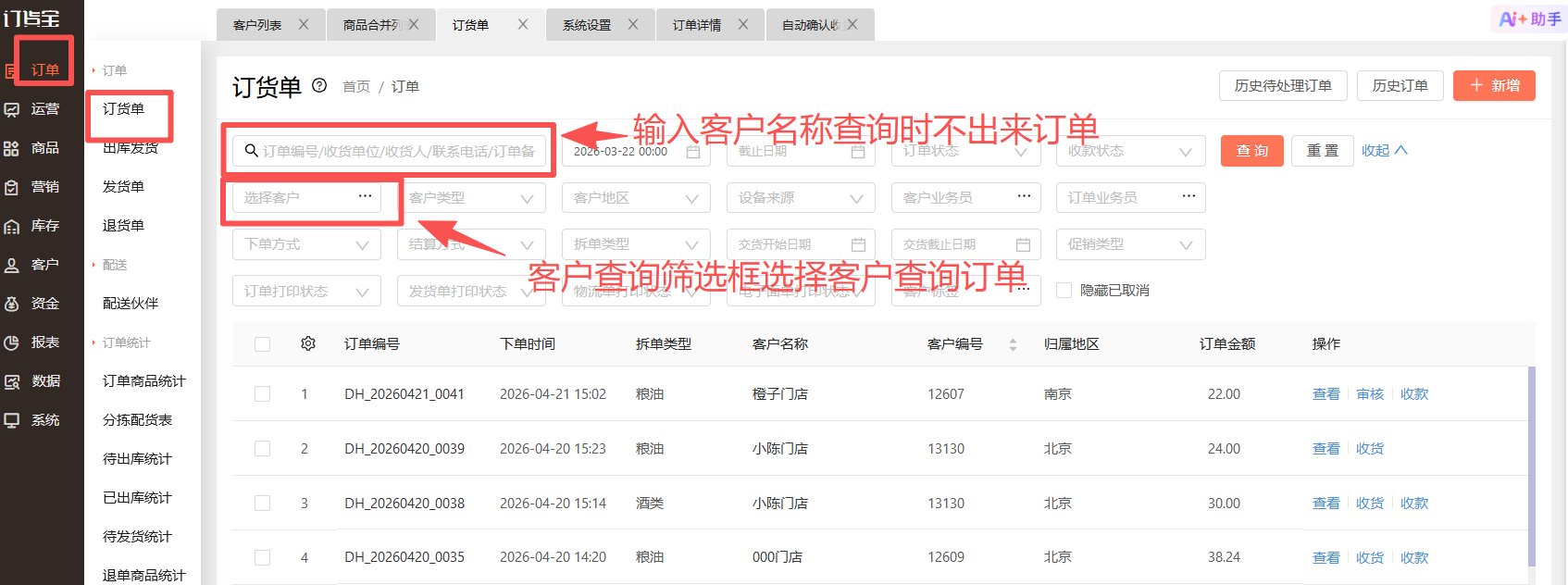The width and height of the screenshot is (1568, 585).
Task: Switch to the 客户列表 tab
Action: [257, 25]
